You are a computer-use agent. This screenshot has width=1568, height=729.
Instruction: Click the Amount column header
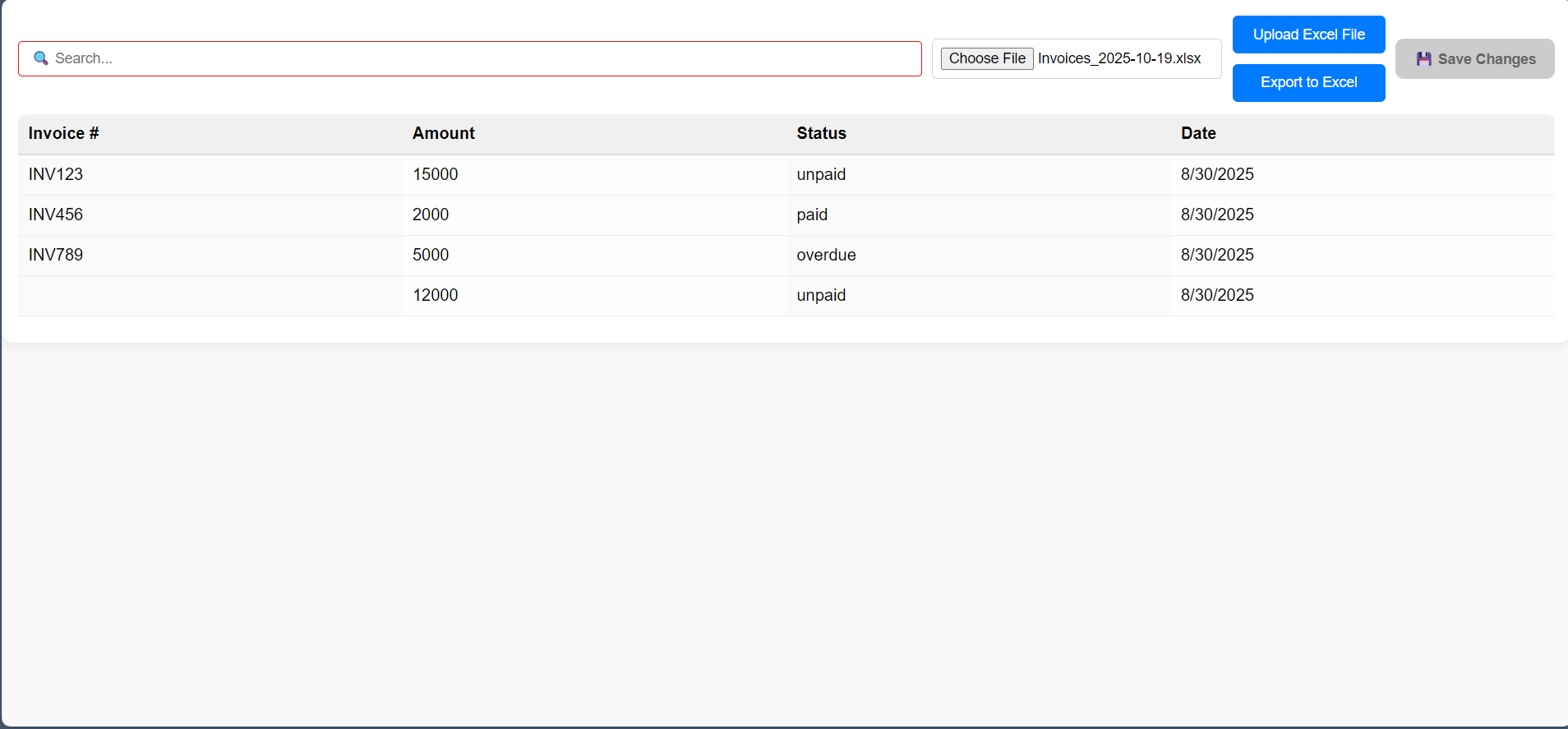pos(443,133)
